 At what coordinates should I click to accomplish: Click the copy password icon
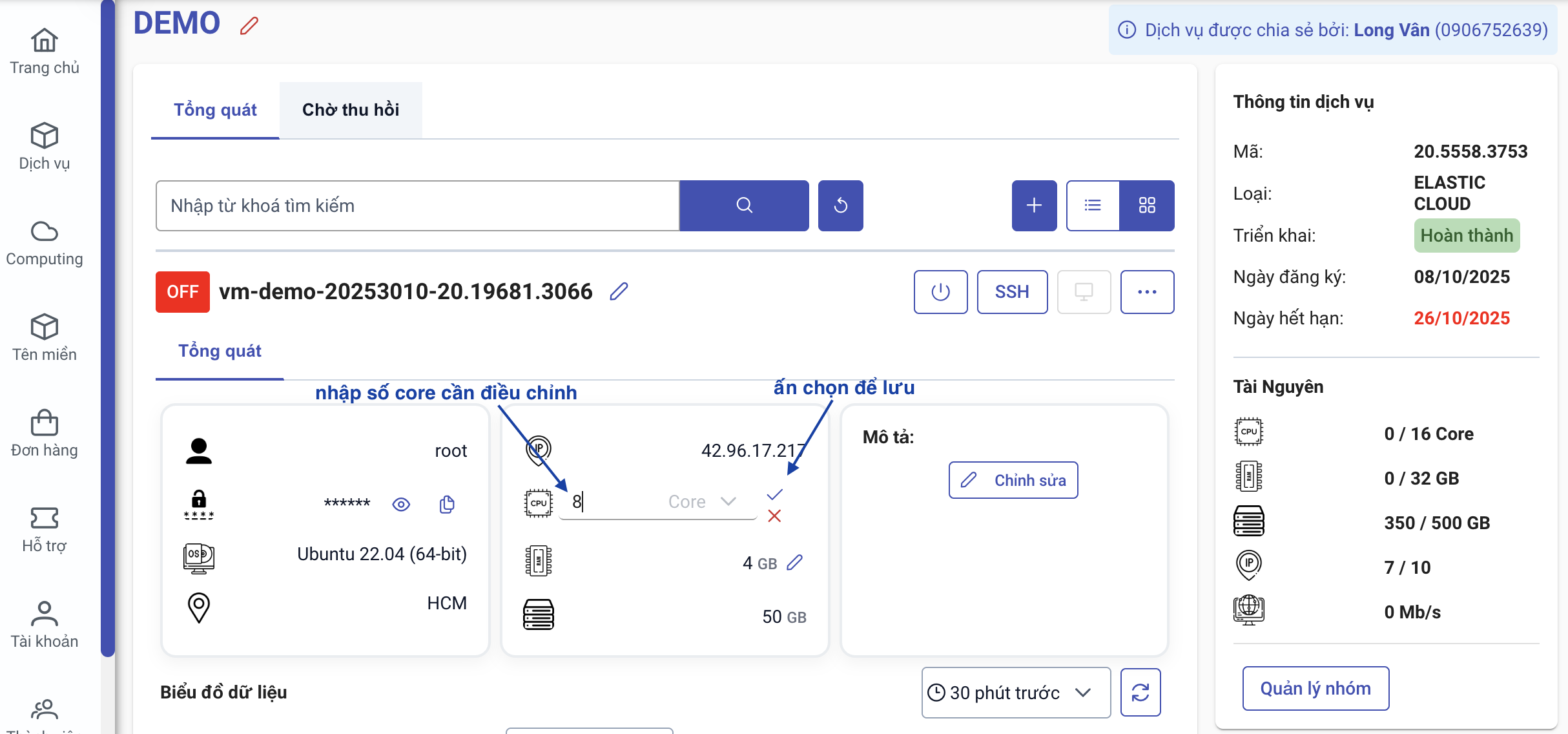(447, 504)
